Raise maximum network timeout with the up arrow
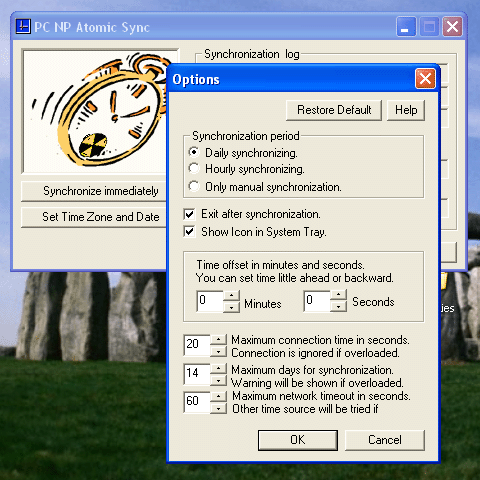480x480 pixels. coord(218,397)
